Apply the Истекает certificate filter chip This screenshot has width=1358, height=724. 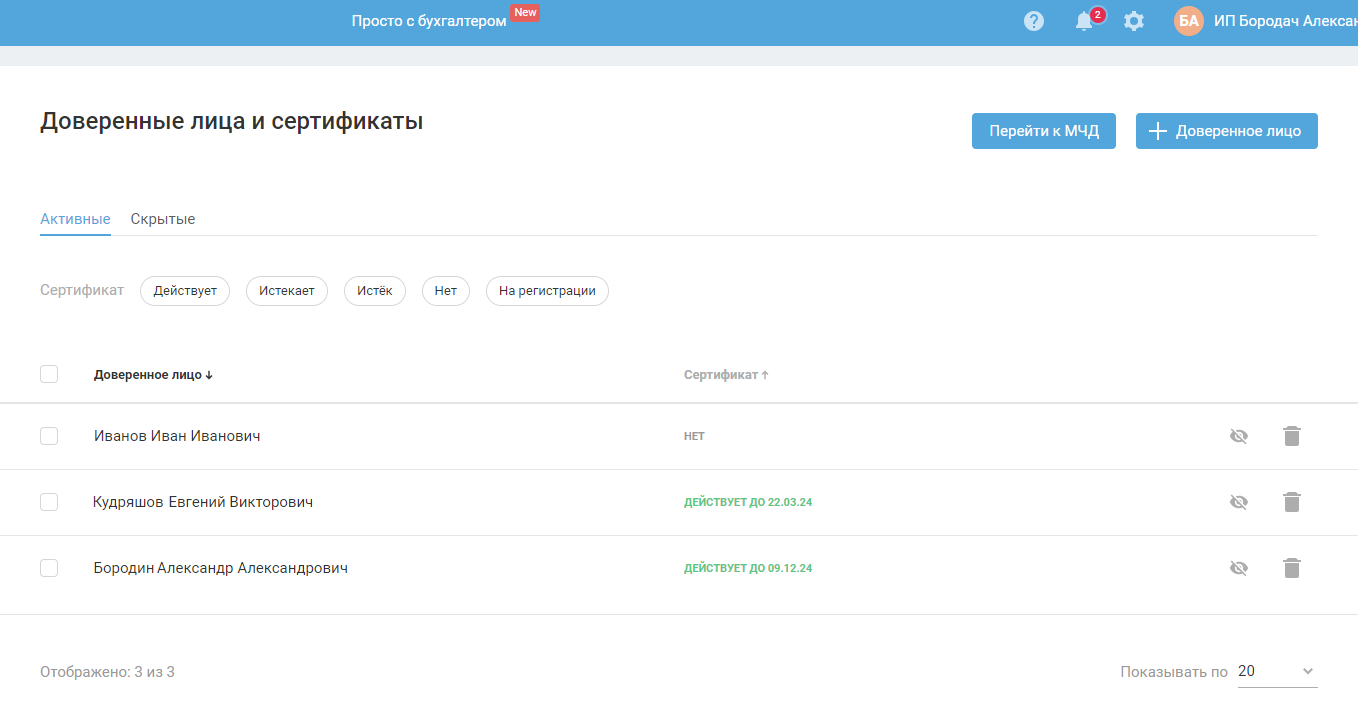[286, 291]
